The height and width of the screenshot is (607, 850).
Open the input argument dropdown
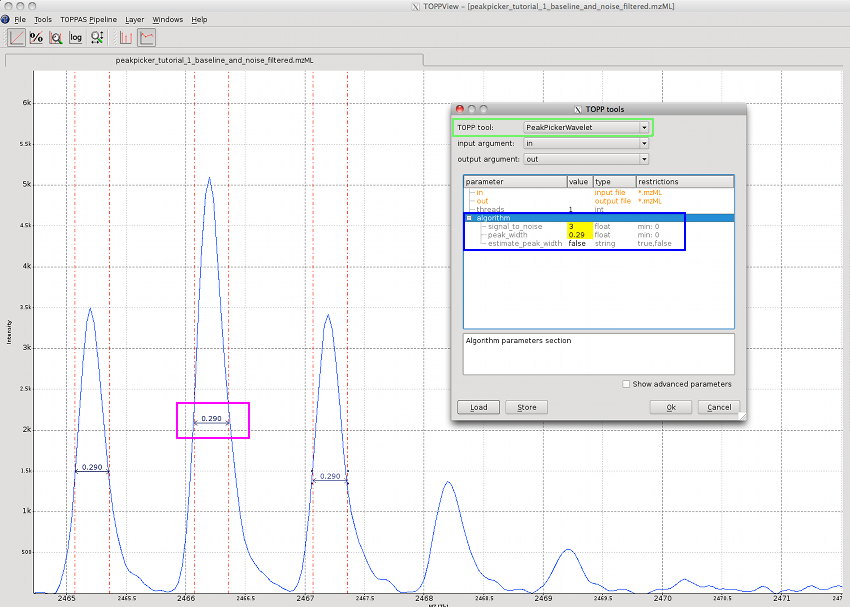tap(586, 143)
